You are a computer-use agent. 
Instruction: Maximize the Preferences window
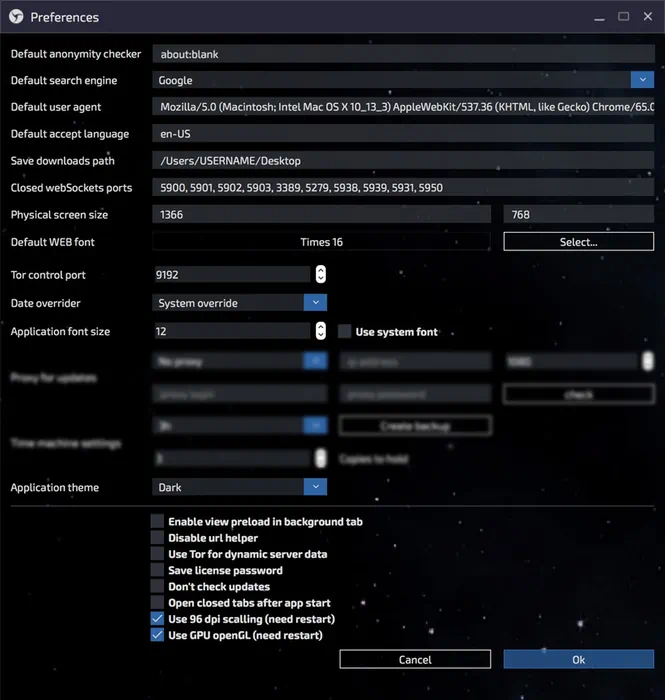(x=623, y=17)
